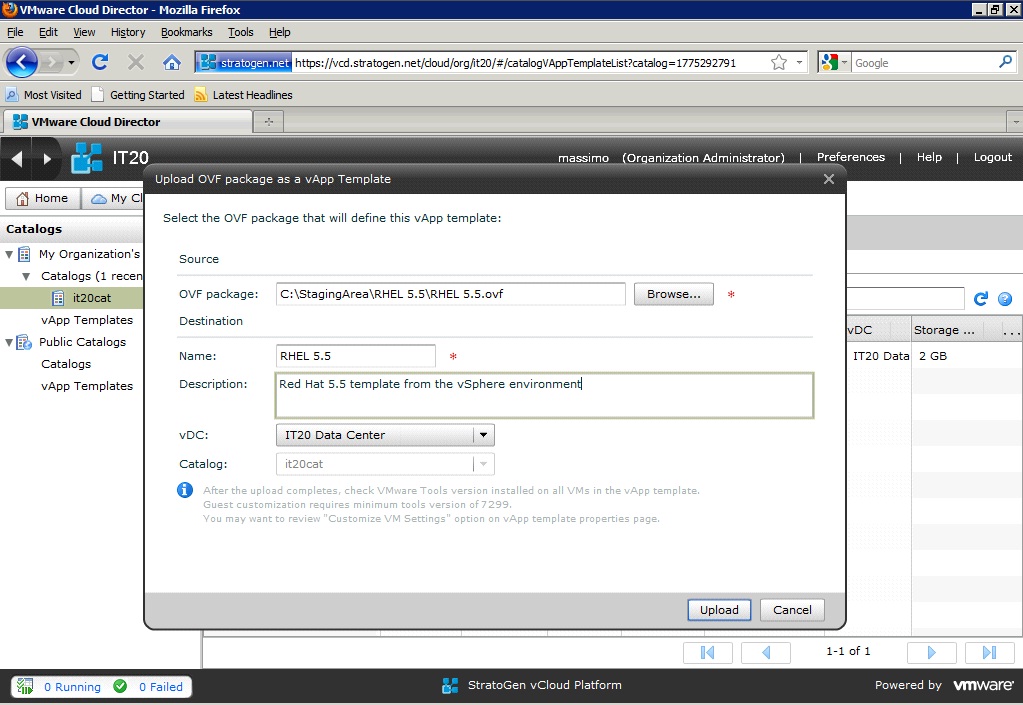Collapse the My Organization's tree node
This screenshot has height=705, width=1023.
9,254
